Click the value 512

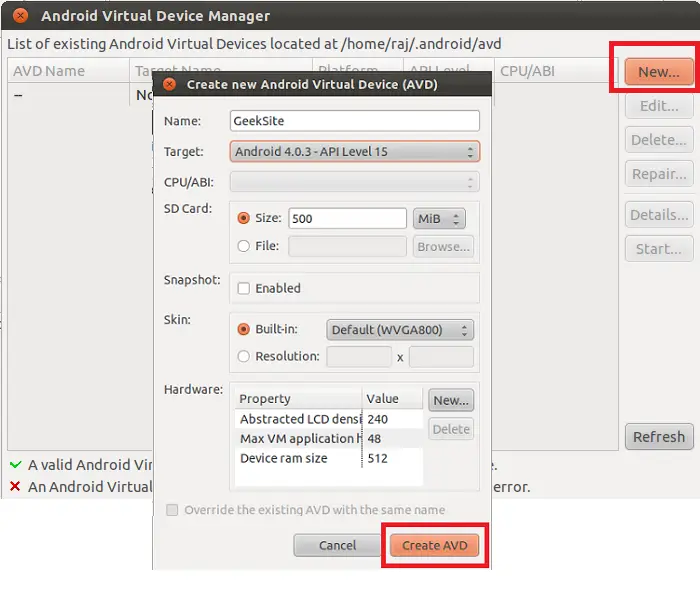click(x=377, y=458)
